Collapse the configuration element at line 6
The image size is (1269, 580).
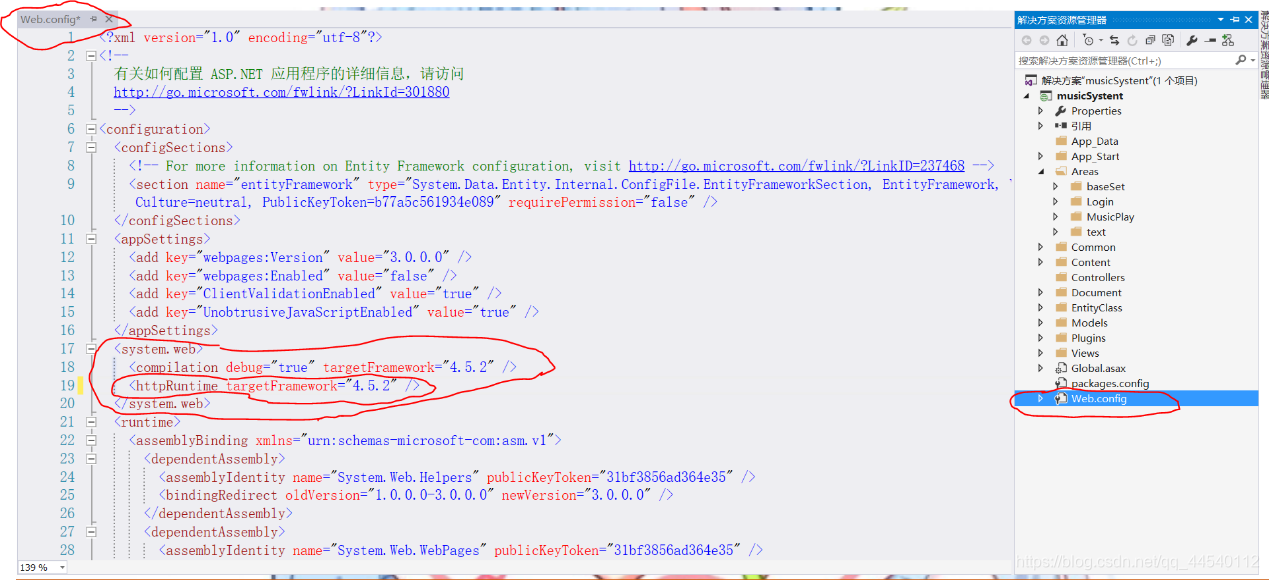(92, 129)
